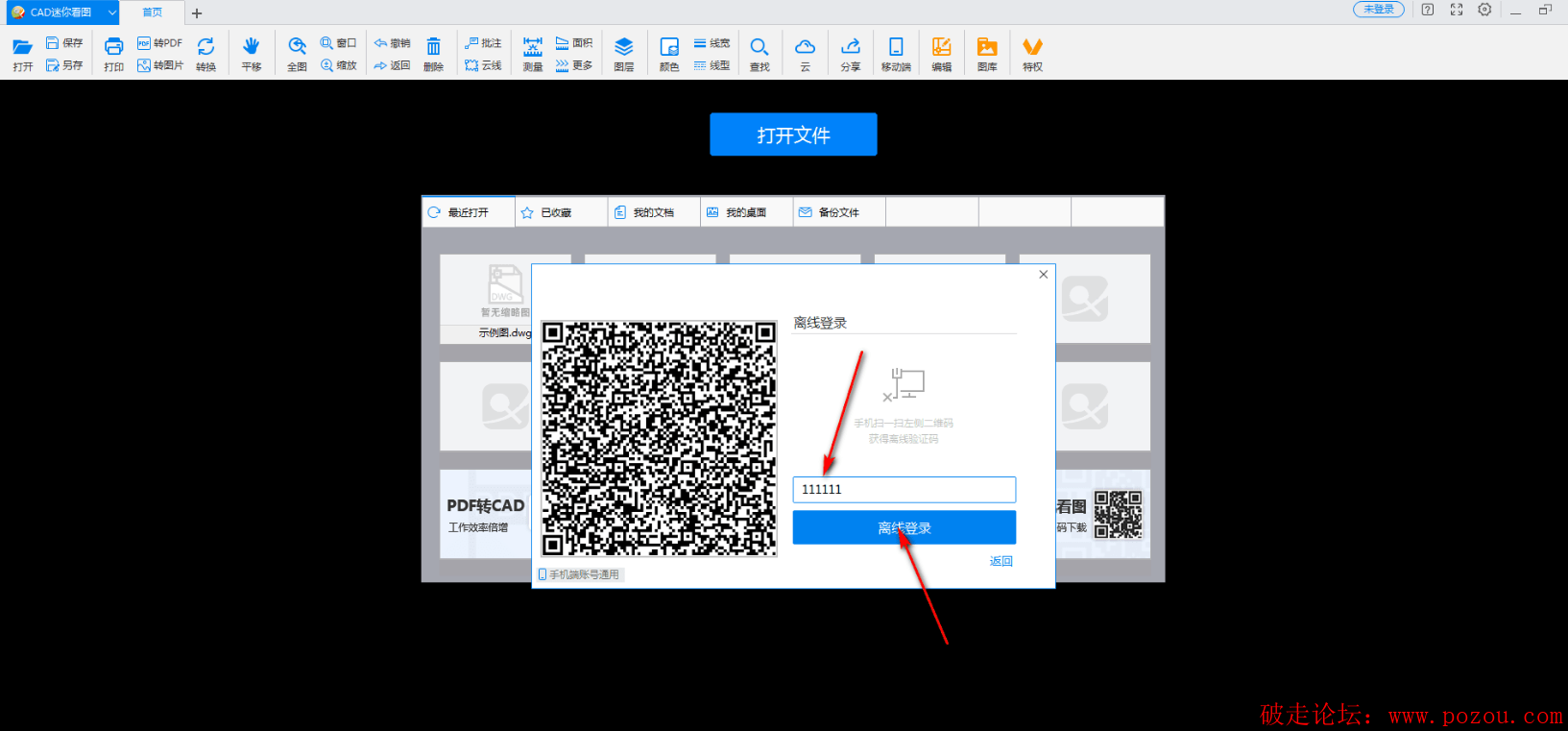Click the blue 打开文件 button
The image size is (1568, 731).
tap(793, 134)
